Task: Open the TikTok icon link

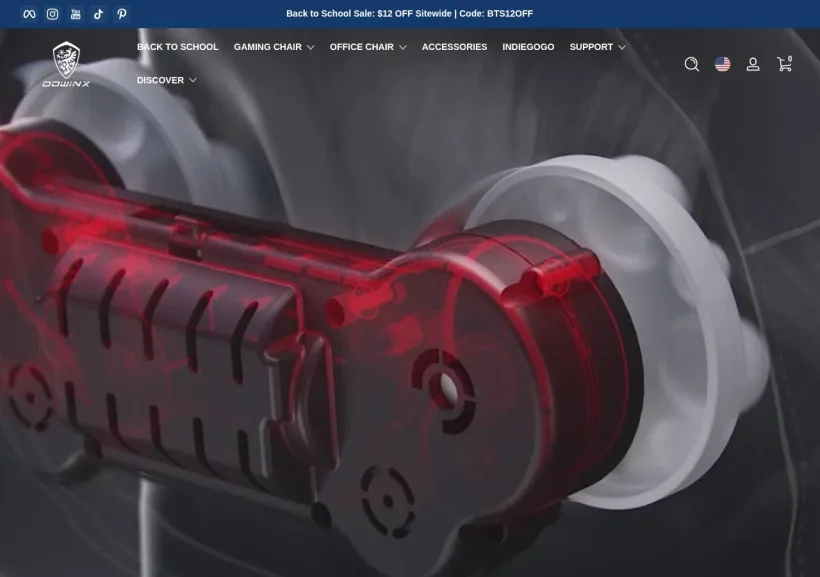Action: 99,14
